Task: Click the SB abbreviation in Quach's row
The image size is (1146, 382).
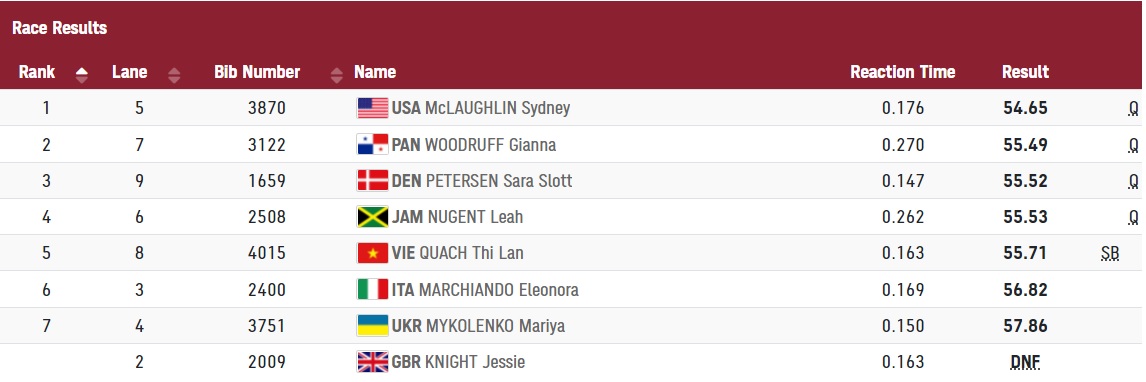Action: [x=1110, y=253]
